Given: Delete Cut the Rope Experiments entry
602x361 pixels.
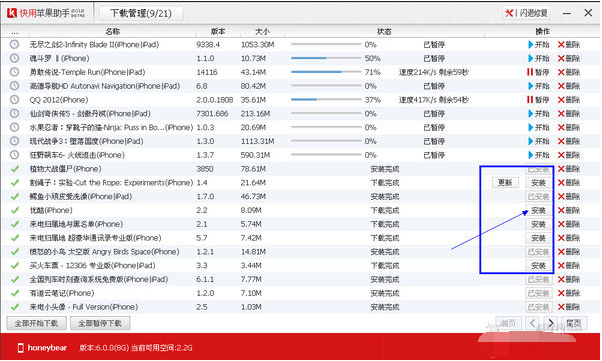Looking at the screenshot, I should (x=569, y=183).
